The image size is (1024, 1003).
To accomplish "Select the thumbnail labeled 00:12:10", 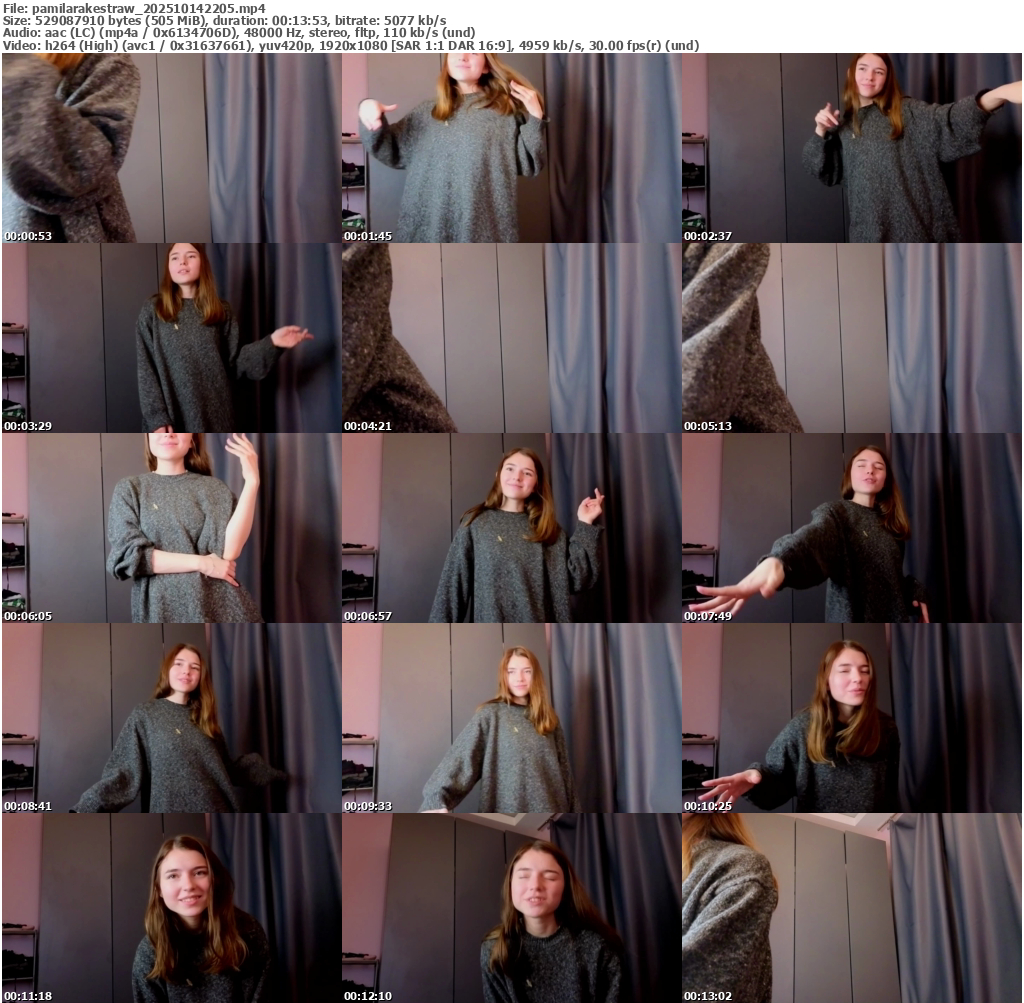I will point(511,908).
